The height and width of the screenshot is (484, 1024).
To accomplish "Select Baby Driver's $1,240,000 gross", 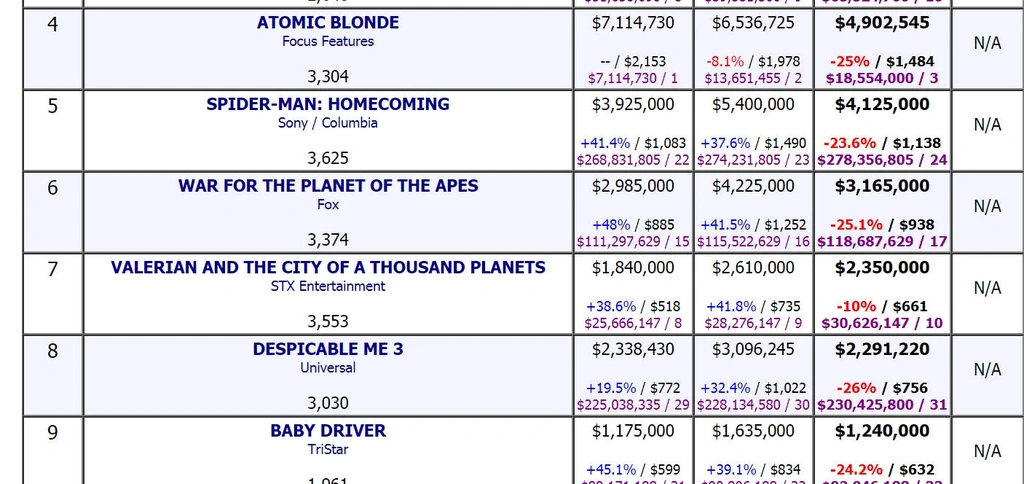I will click(881, 431).
